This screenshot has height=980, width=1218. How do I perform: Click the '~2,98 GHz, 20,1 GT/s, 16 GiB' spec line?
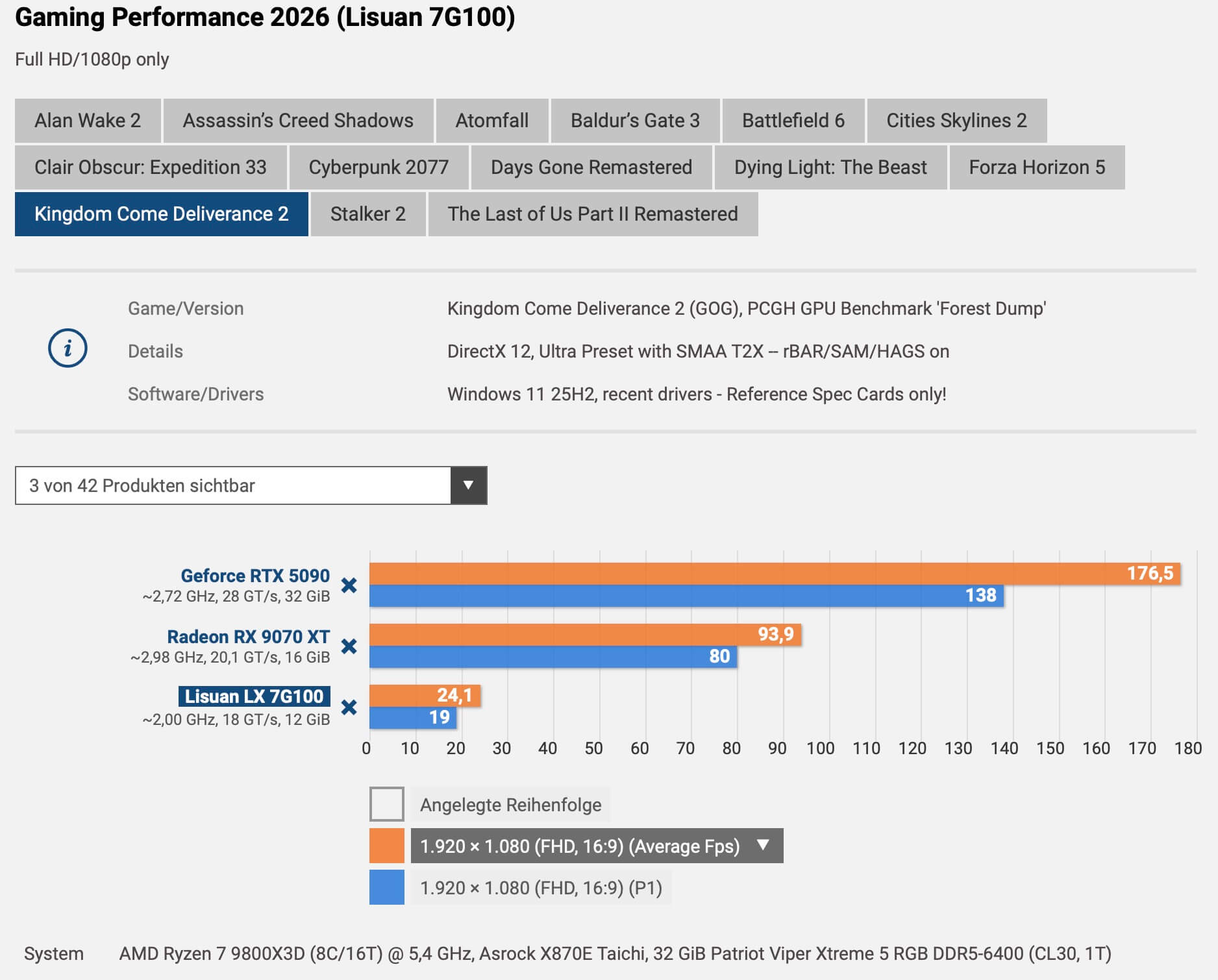click(230, 657)
